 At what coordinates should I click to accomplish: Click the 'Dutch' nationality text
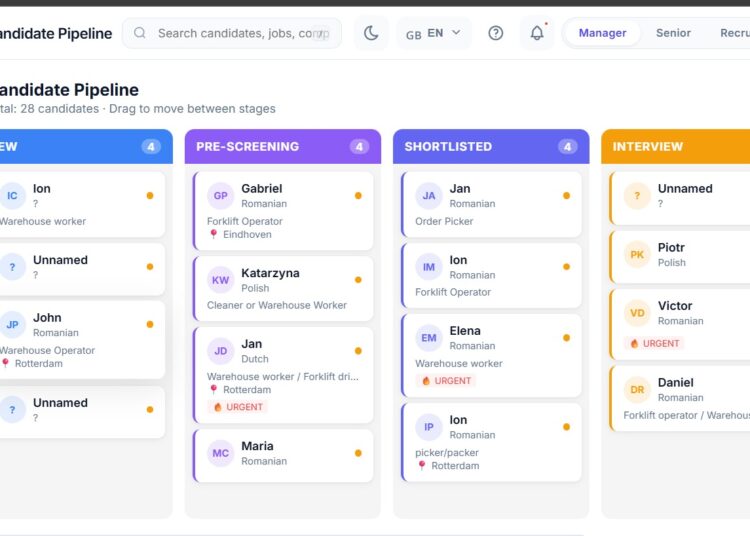254,359
